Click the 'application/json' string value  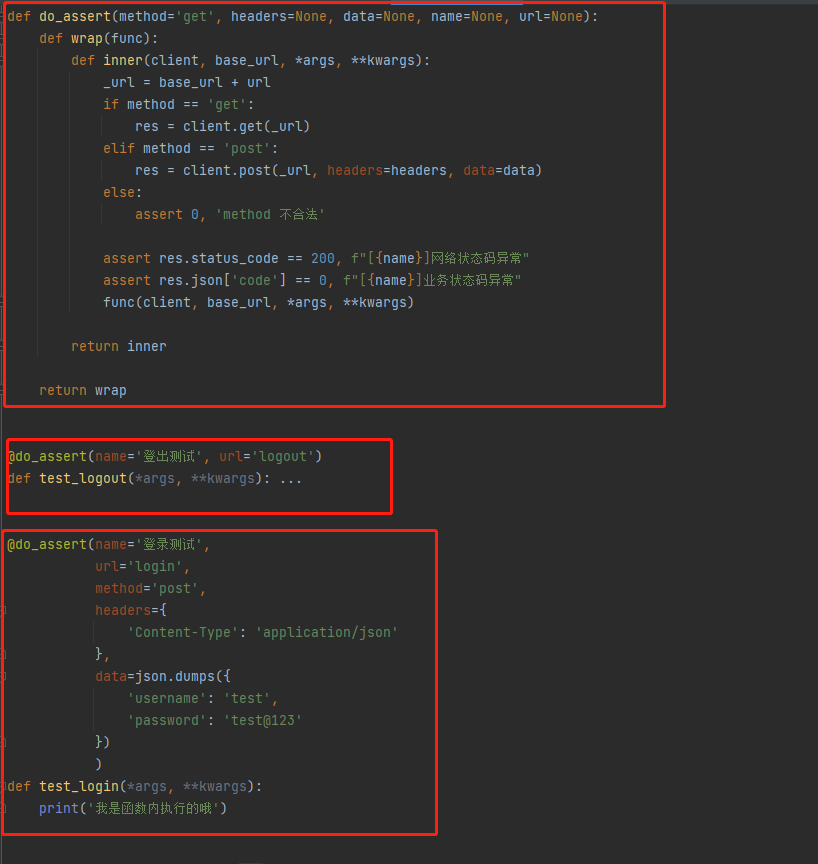pyautogui.click(x=326, y=633)
